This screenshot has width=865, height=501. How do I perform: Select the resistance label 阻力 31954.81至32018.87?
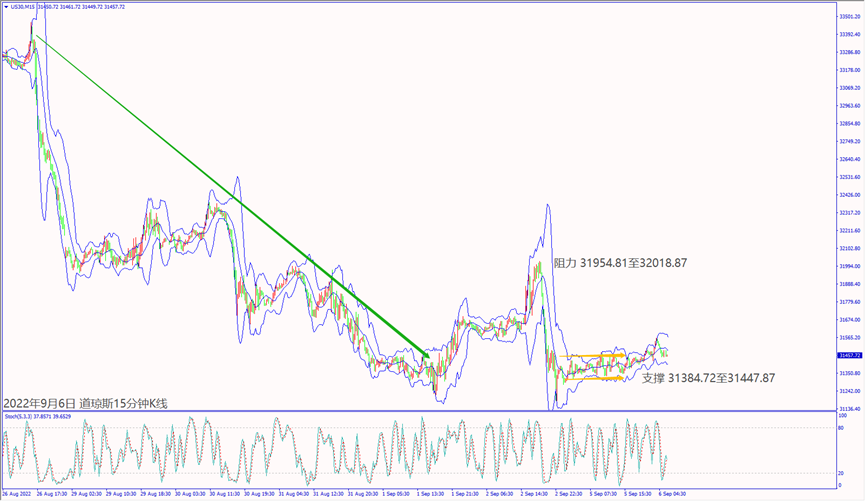633,263
